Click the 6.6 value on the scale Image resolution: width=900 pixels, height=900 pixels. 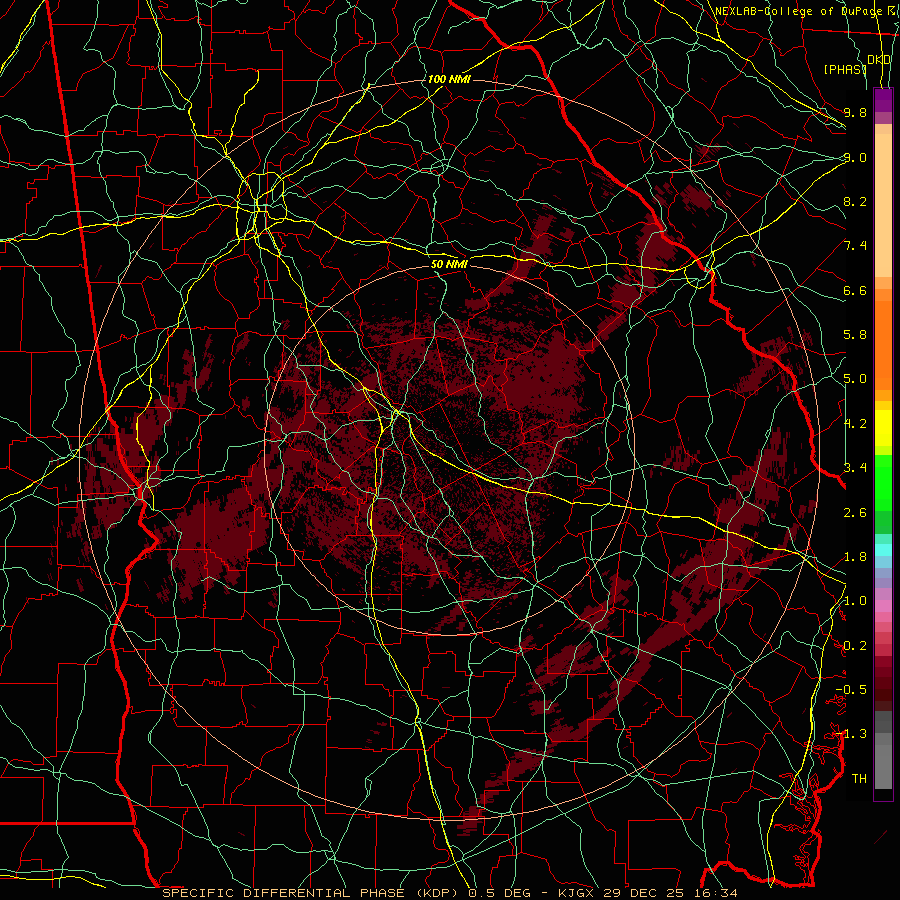[x=855, y=290]
